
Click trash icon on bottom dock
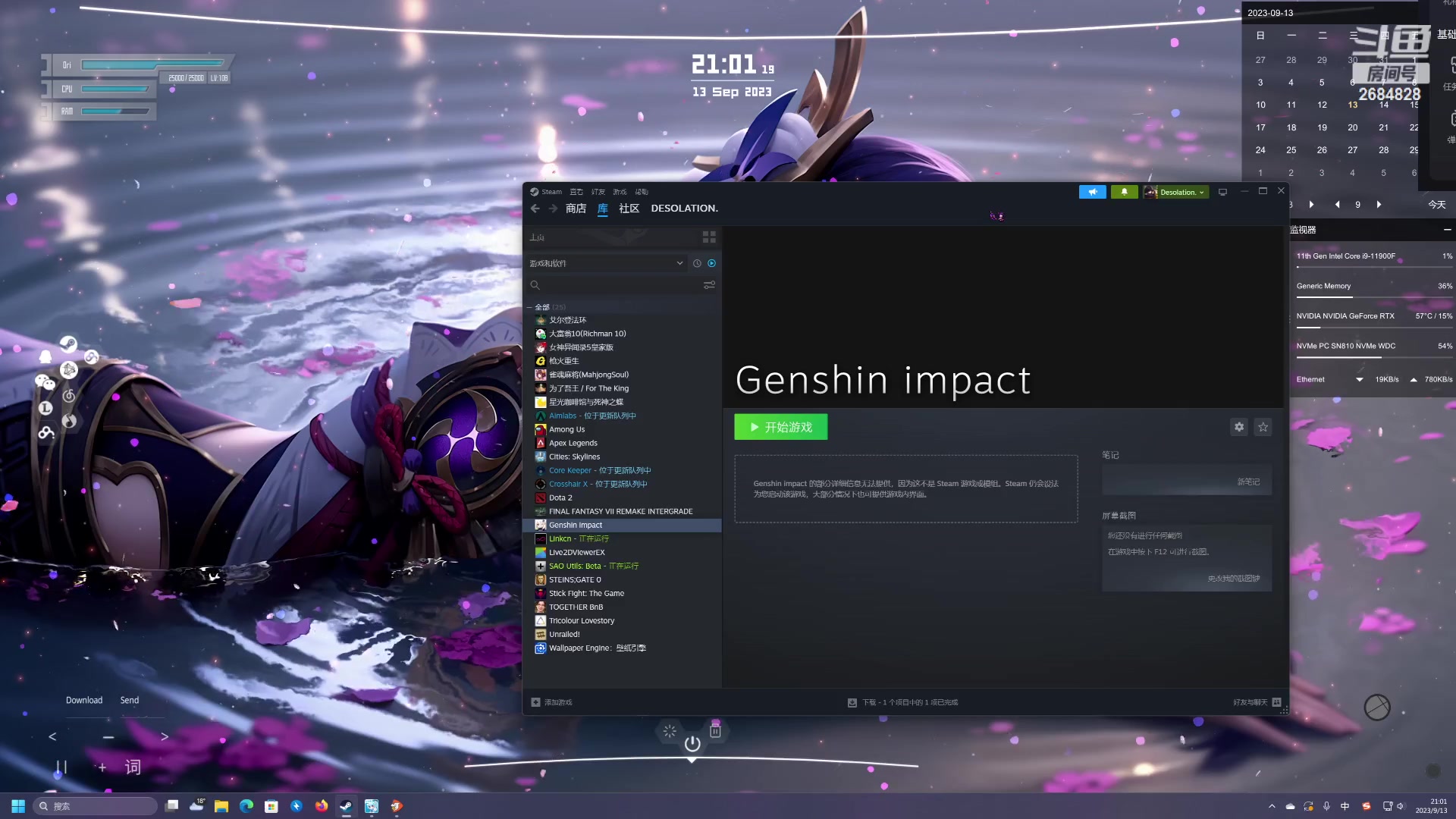point(715,730)
